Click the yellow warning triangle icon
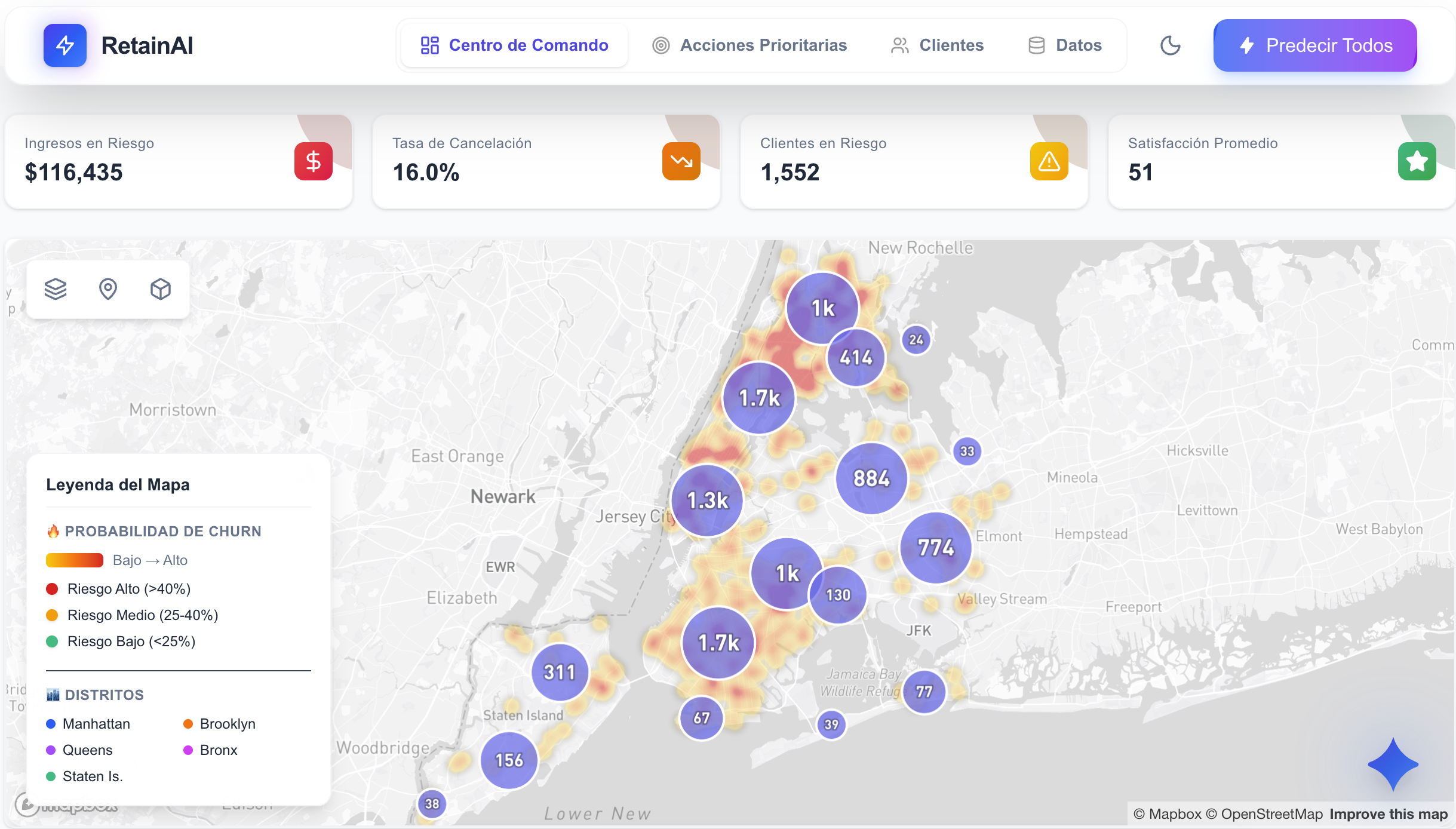1456x829 pixels. coord(1049,161)
